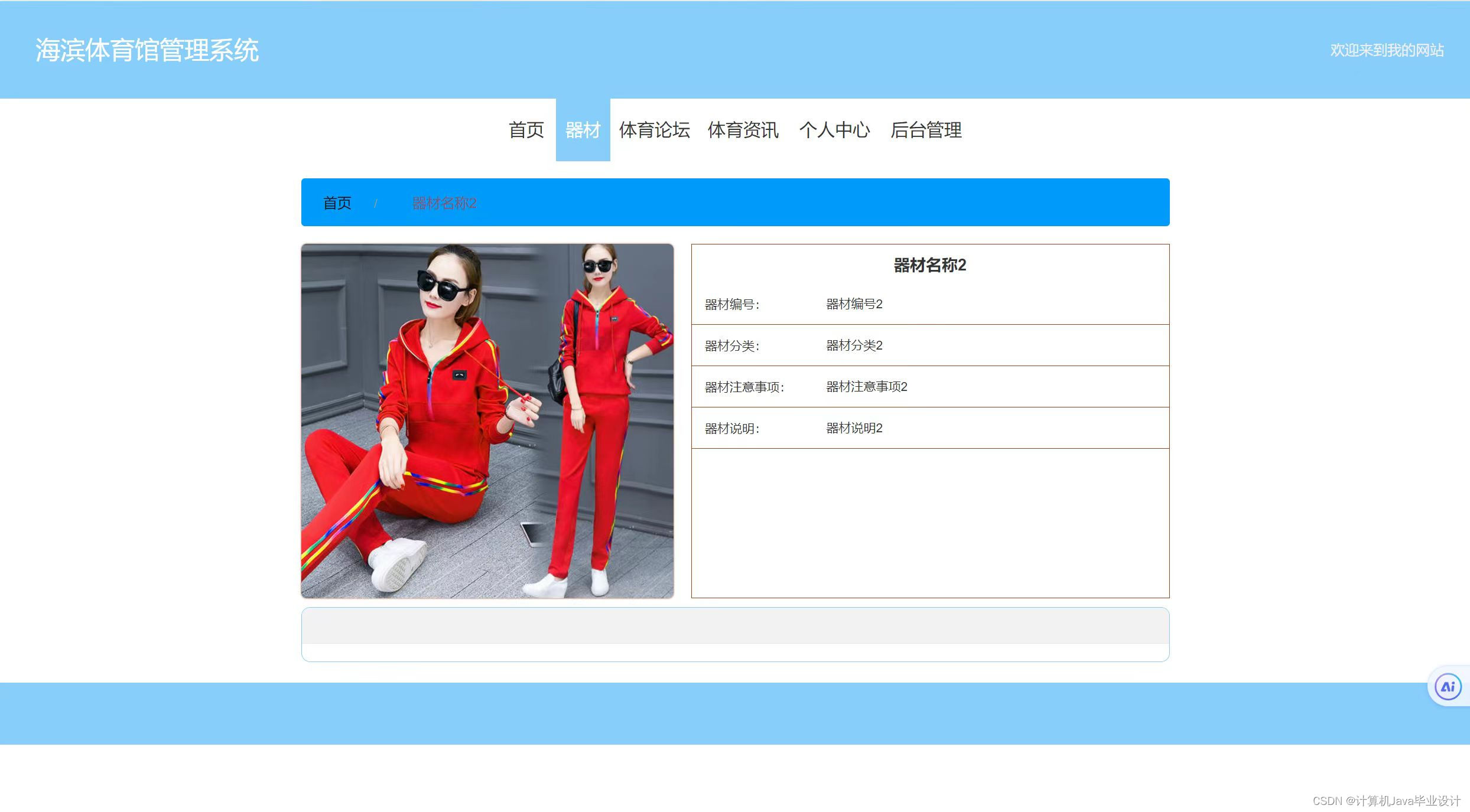Open the 体育资讯 menu item
The height and width of the screenshot is (812, 1470).
743,130
